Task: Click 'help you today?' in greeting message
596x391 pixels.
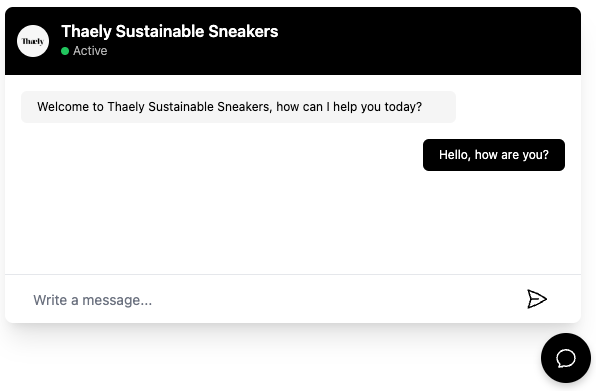Action: tap(377, 107)
